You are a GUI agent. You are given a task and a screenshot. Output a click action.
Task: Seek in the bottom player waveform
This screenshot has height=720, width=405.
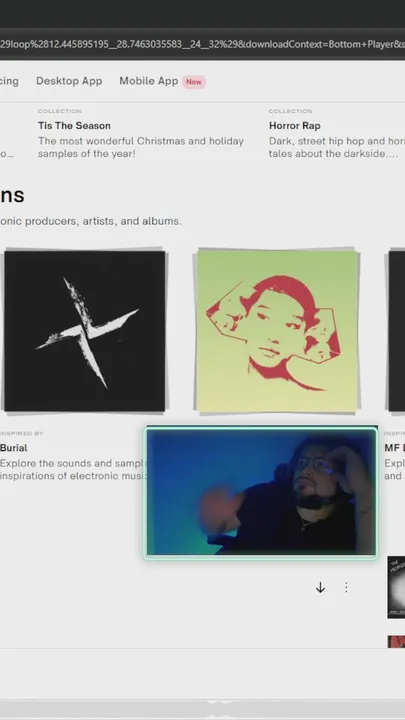pos(202,709)
